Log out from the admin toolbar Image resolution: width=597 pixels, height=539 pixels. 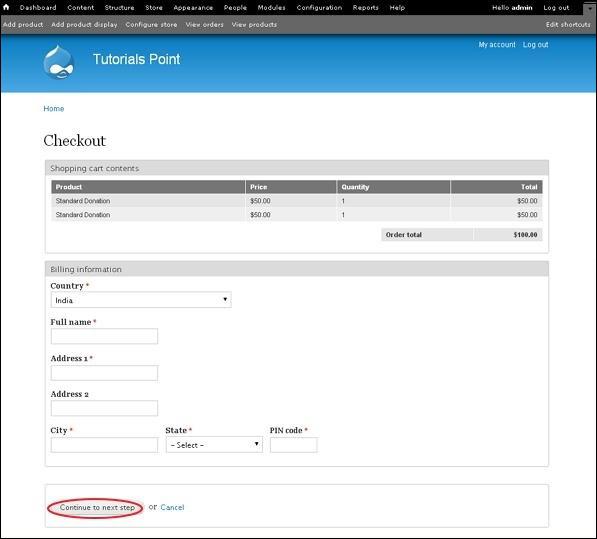pyautogui.click(x=556, y=8)
